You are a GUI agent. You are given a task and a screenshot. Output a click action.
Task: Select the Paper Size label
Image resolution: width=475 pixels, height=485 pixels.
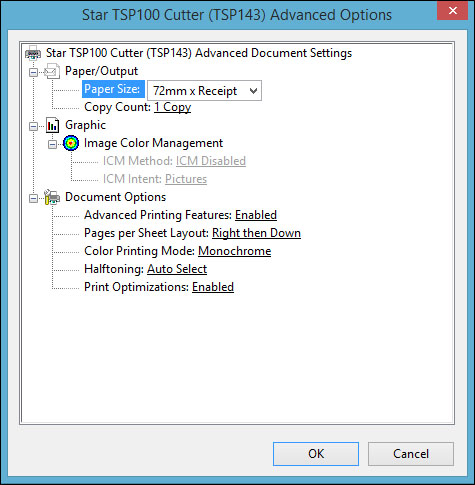113,89
